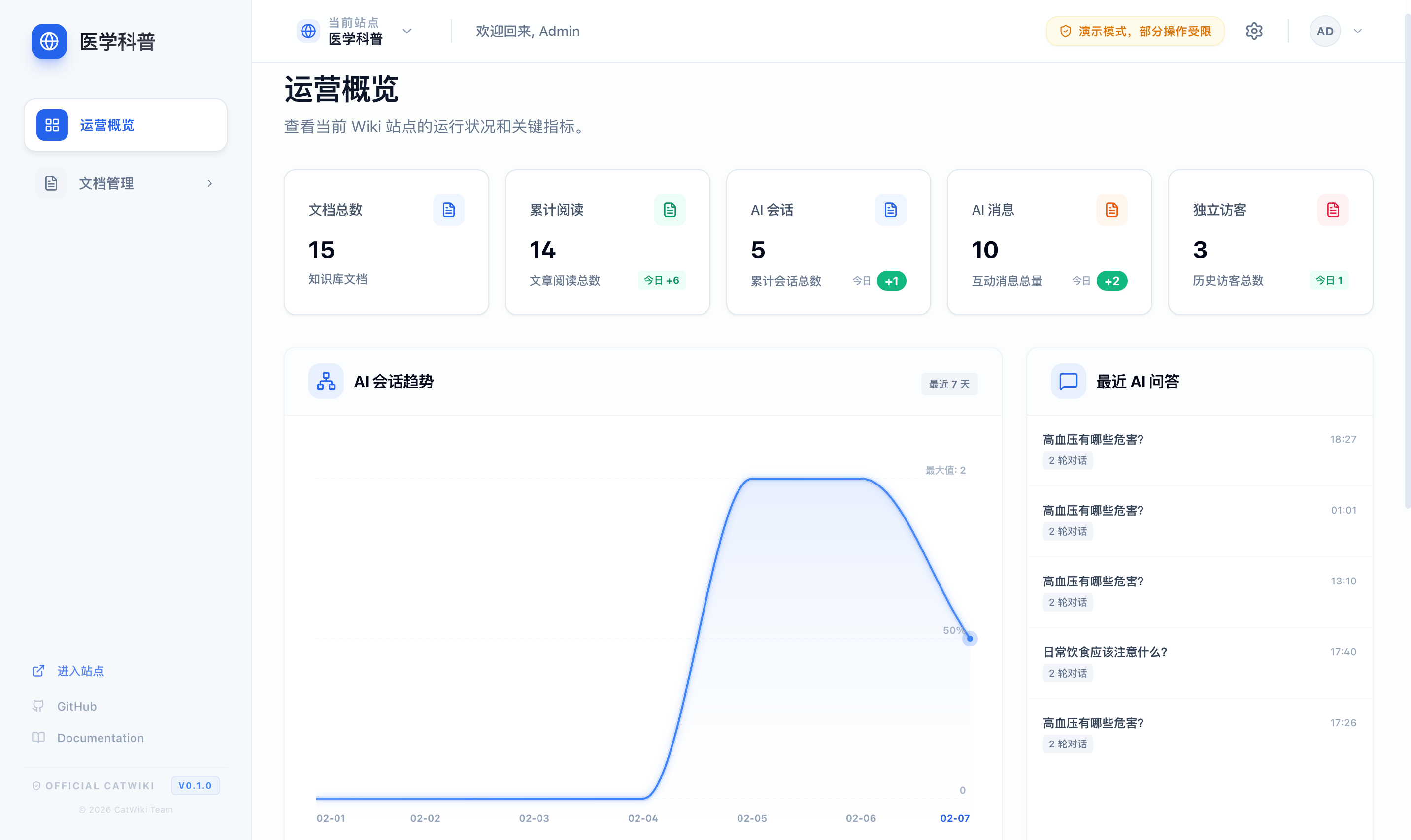
Task: Click the 今日 1 visitor badge
Action: point(1329,280)
